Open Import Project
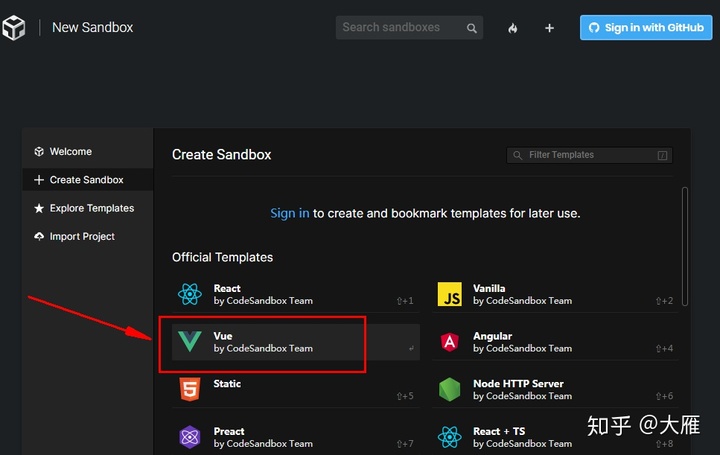This screenshot has height=455, width=720. tap(88, 236)
